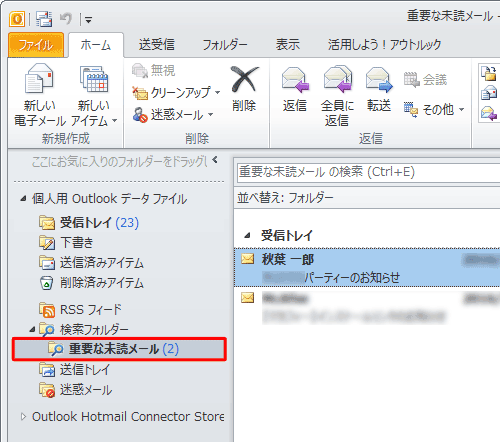Click the Undo icon in quick access toolbar
Image resolution: width=500 pixels, height=442 pixels.
66,19
